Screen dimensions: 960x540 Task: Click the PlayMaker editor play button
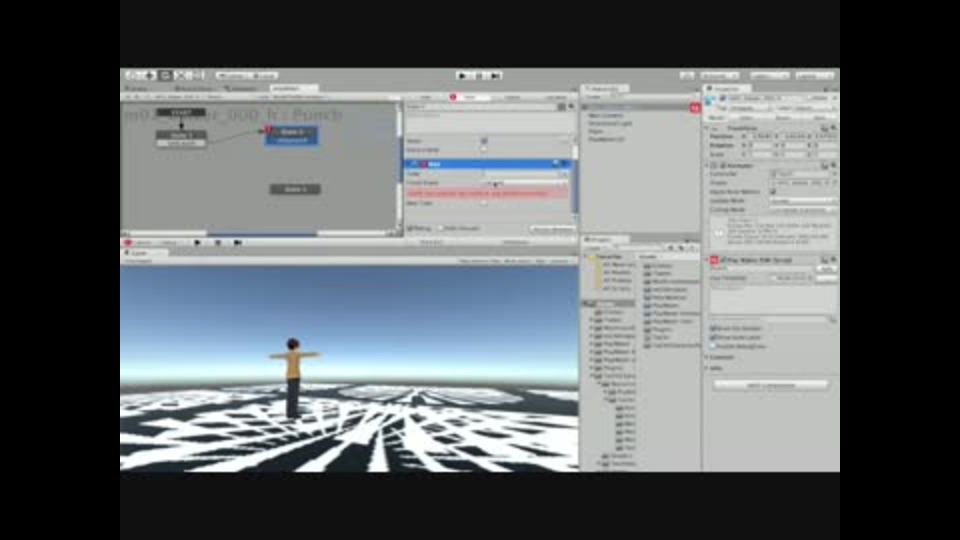(x=197, y=243)
